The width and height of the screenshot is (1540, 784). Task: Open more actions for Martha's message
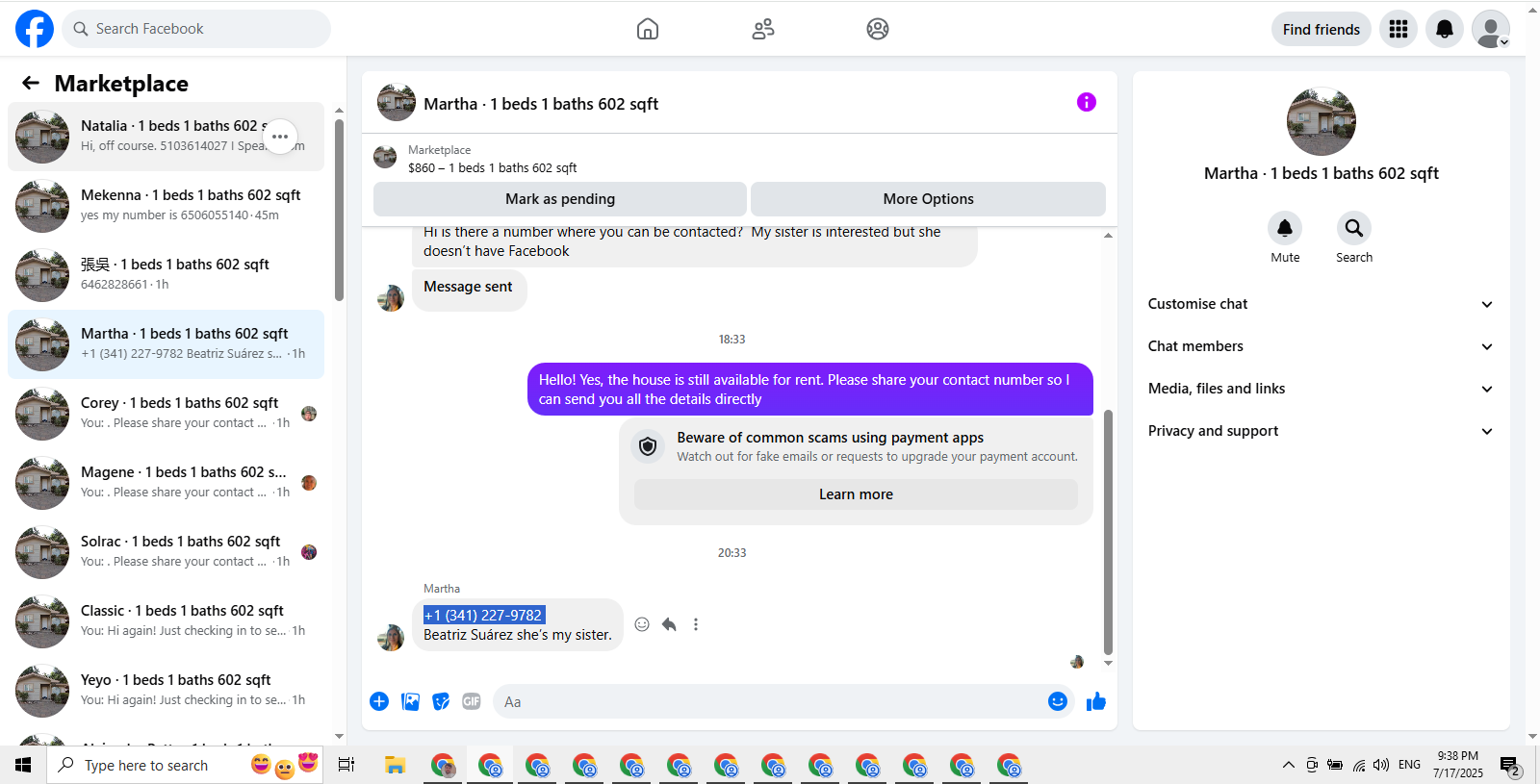(696, 624)
